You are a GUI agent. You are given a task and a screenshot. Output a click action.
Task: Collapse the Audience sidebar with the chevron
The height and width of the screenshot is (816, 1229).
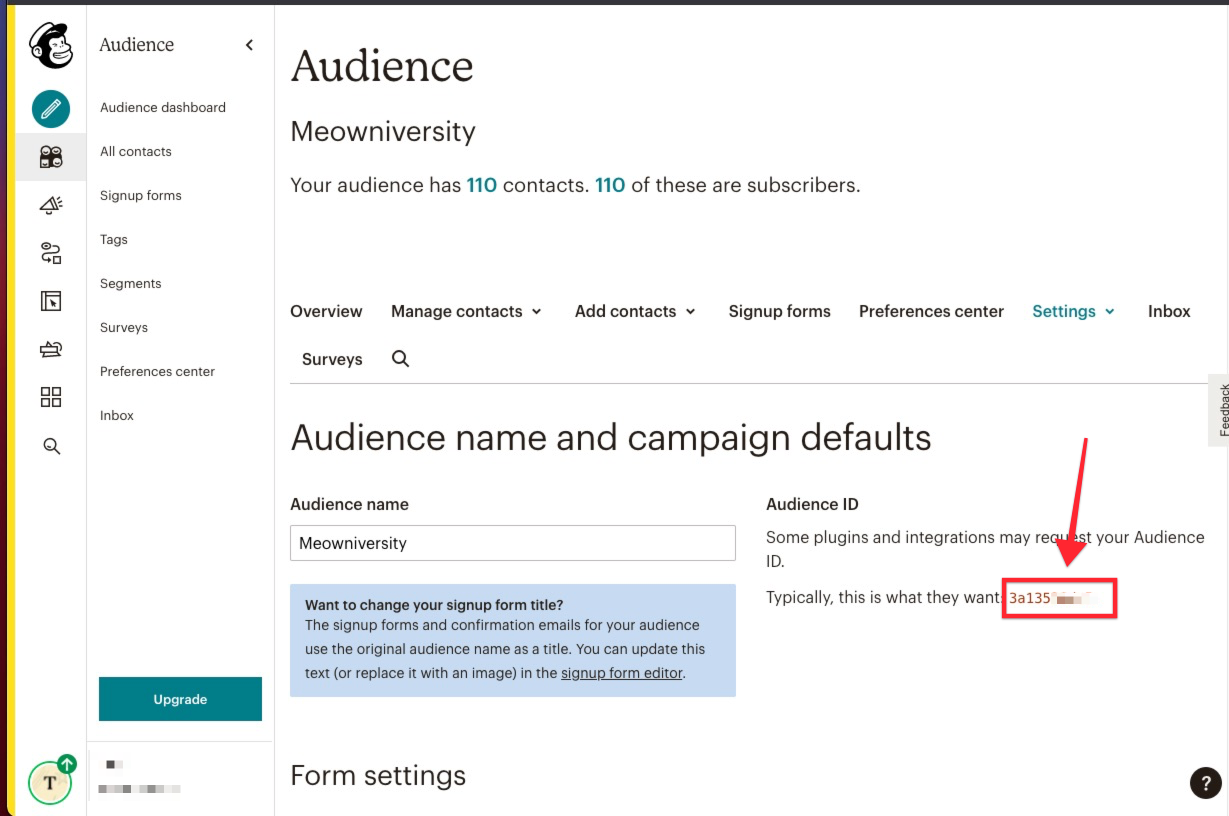249,45
